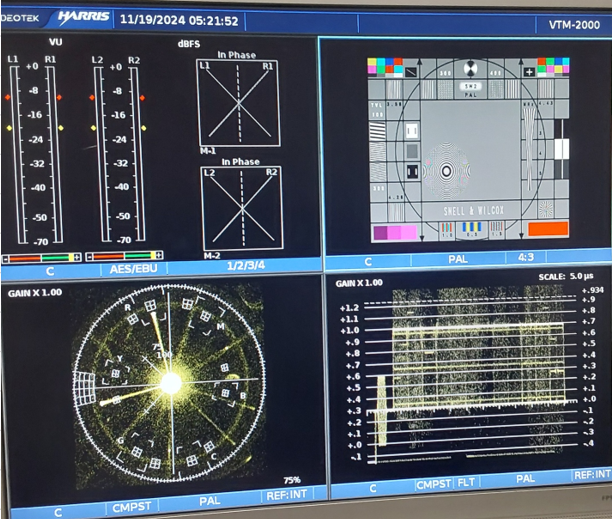Click the waveform GAIN X 1.00 readout
The width and height of the screenshot is (612, 519).
pyautogui.click(x=359, y=283)
